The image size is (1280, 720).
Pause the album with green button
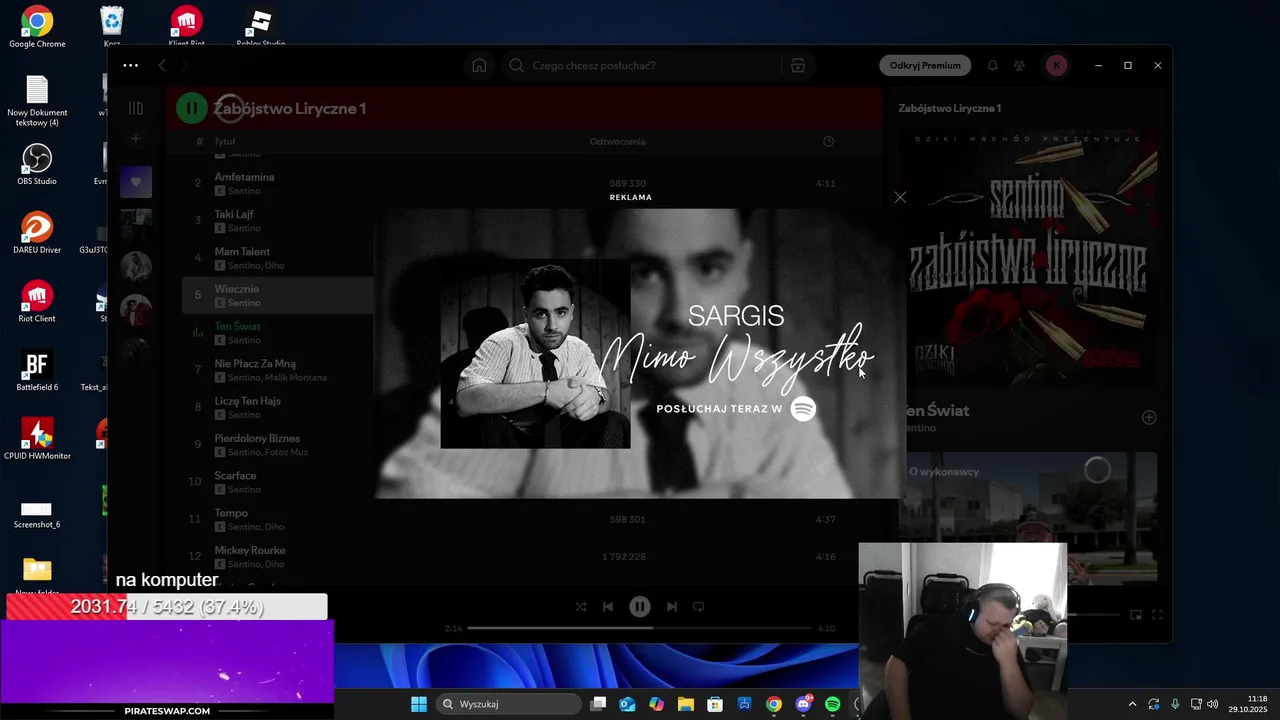[x=192, y=108]
